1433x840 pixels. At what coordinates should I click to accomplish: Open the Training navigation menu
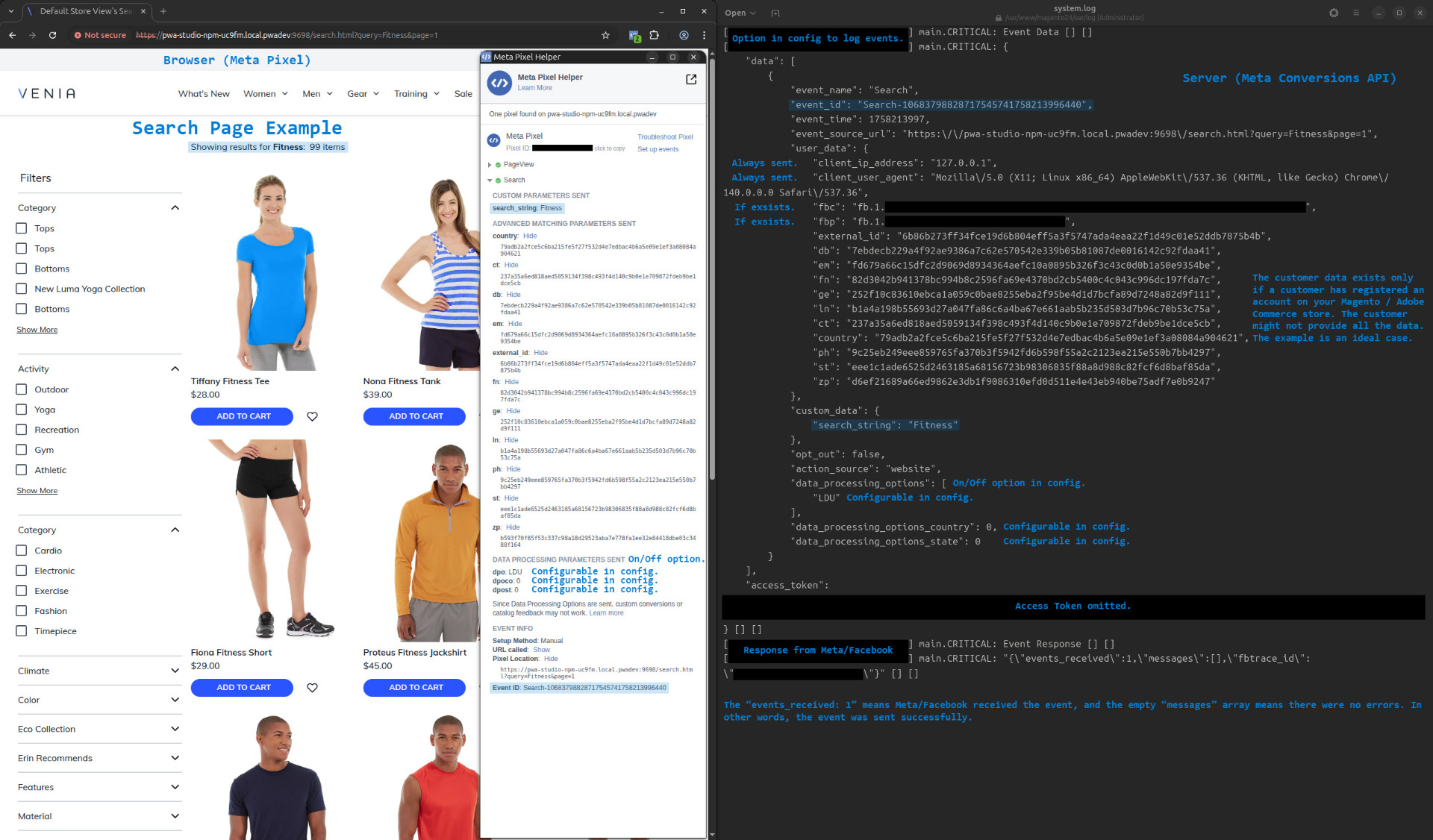(416, 93)
